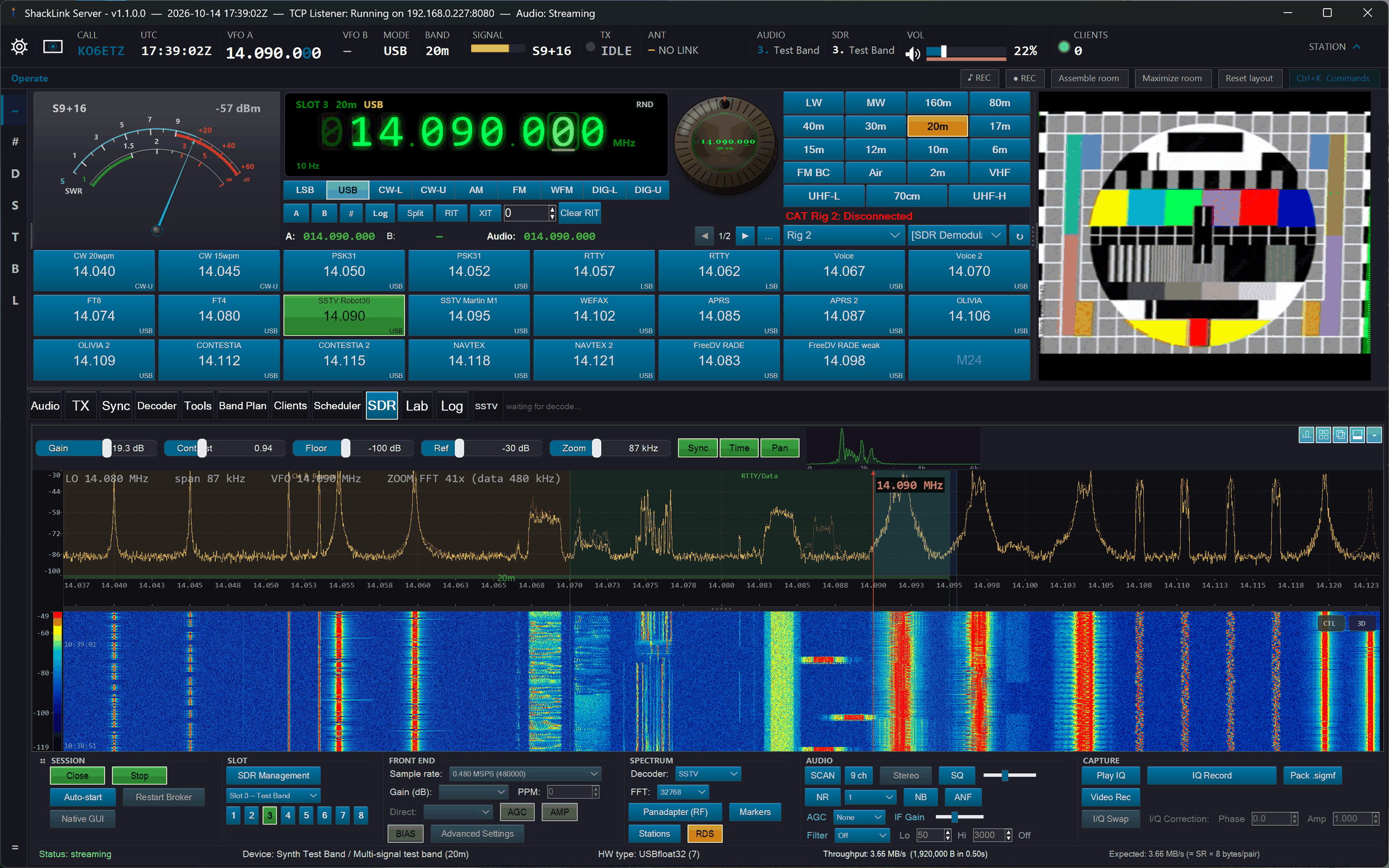This screenshot has height=868, width=1389.
Task: Adjust the Gain slider at 19.3 dB
Action: 96,448
